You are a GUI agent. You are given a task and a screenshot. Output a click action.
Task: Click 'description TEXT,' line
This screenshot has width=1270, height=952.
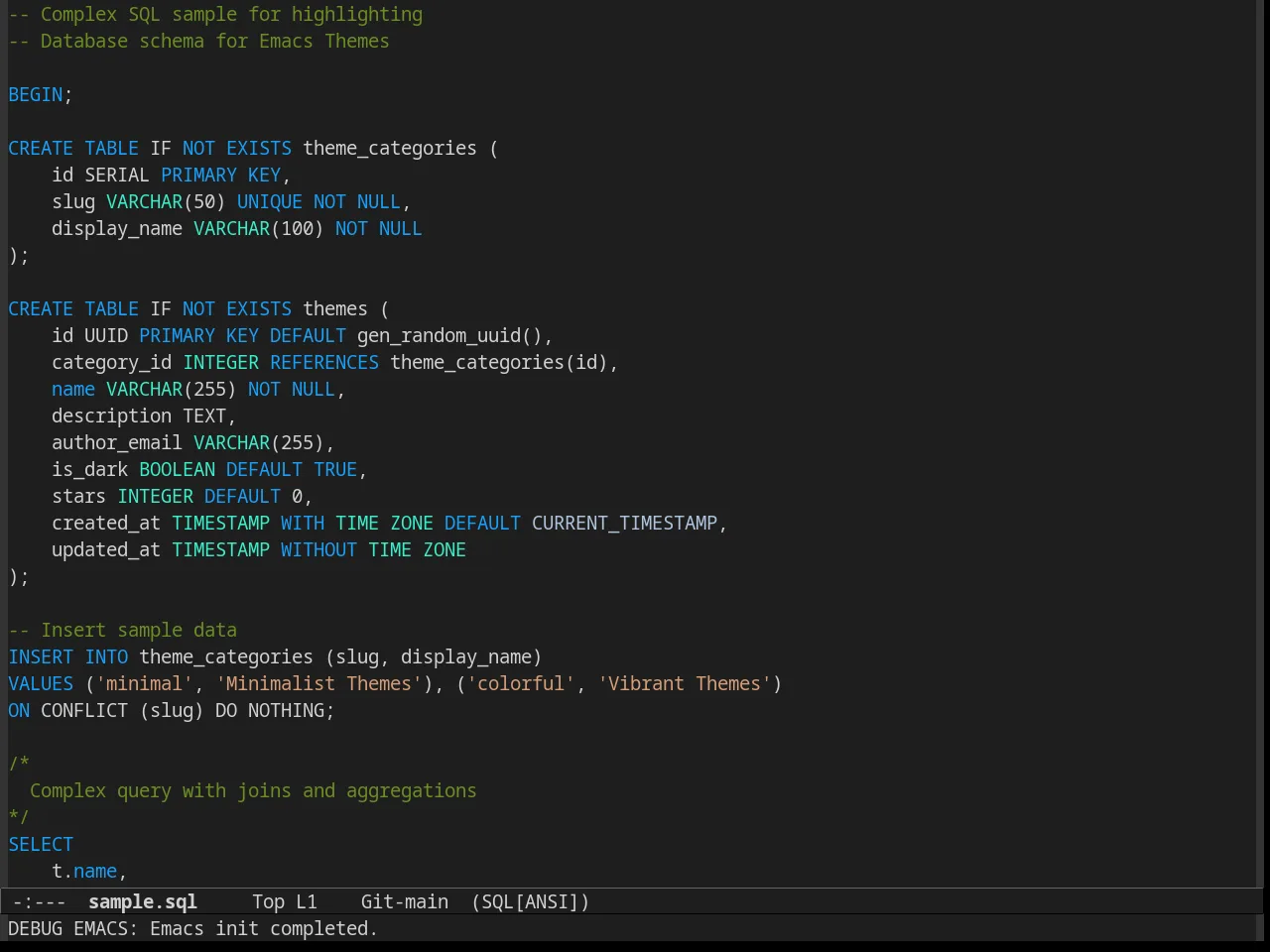tap(144, 416)
